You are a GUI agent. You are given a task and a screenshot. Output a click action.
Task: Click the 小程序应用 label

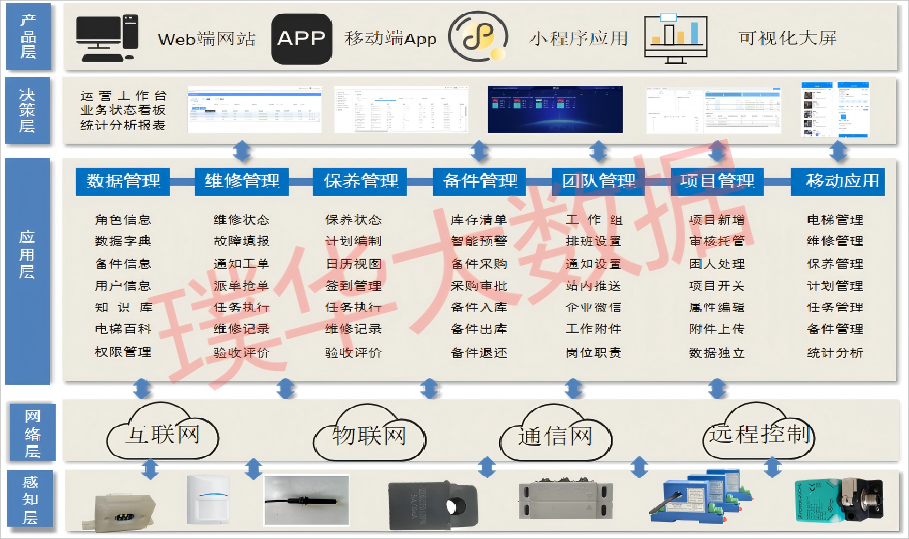(x=579, y=38)
